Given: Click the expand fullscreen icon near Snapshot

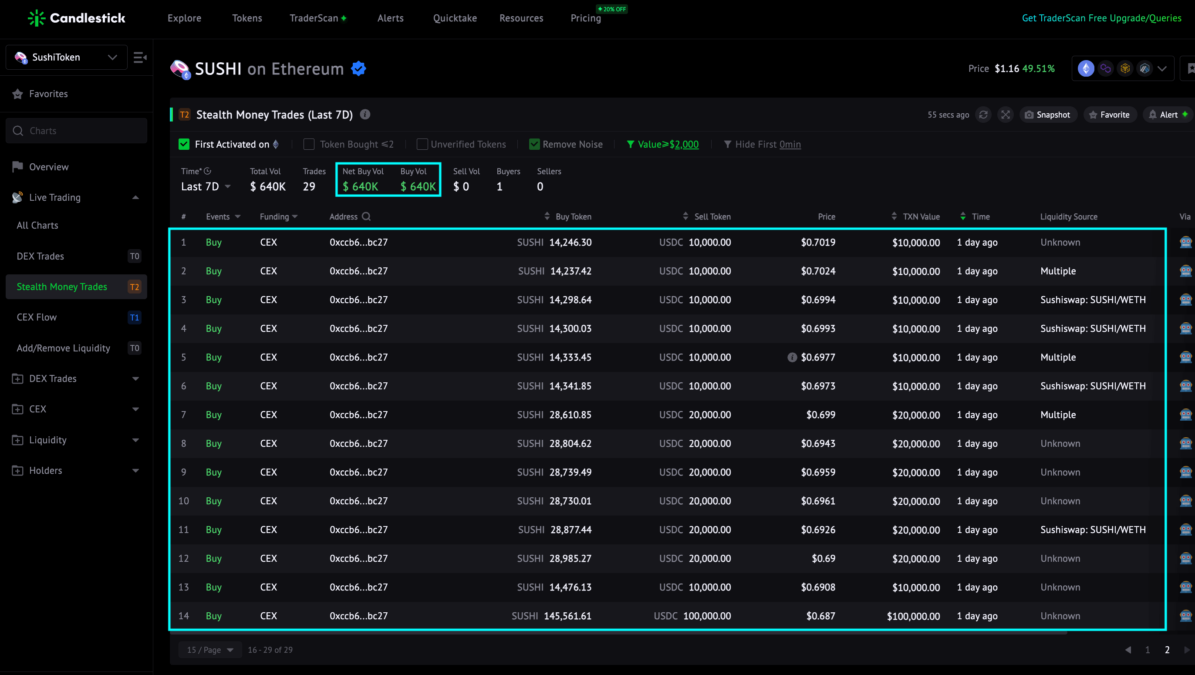Looking at the screenshot, I should 1005,115.
